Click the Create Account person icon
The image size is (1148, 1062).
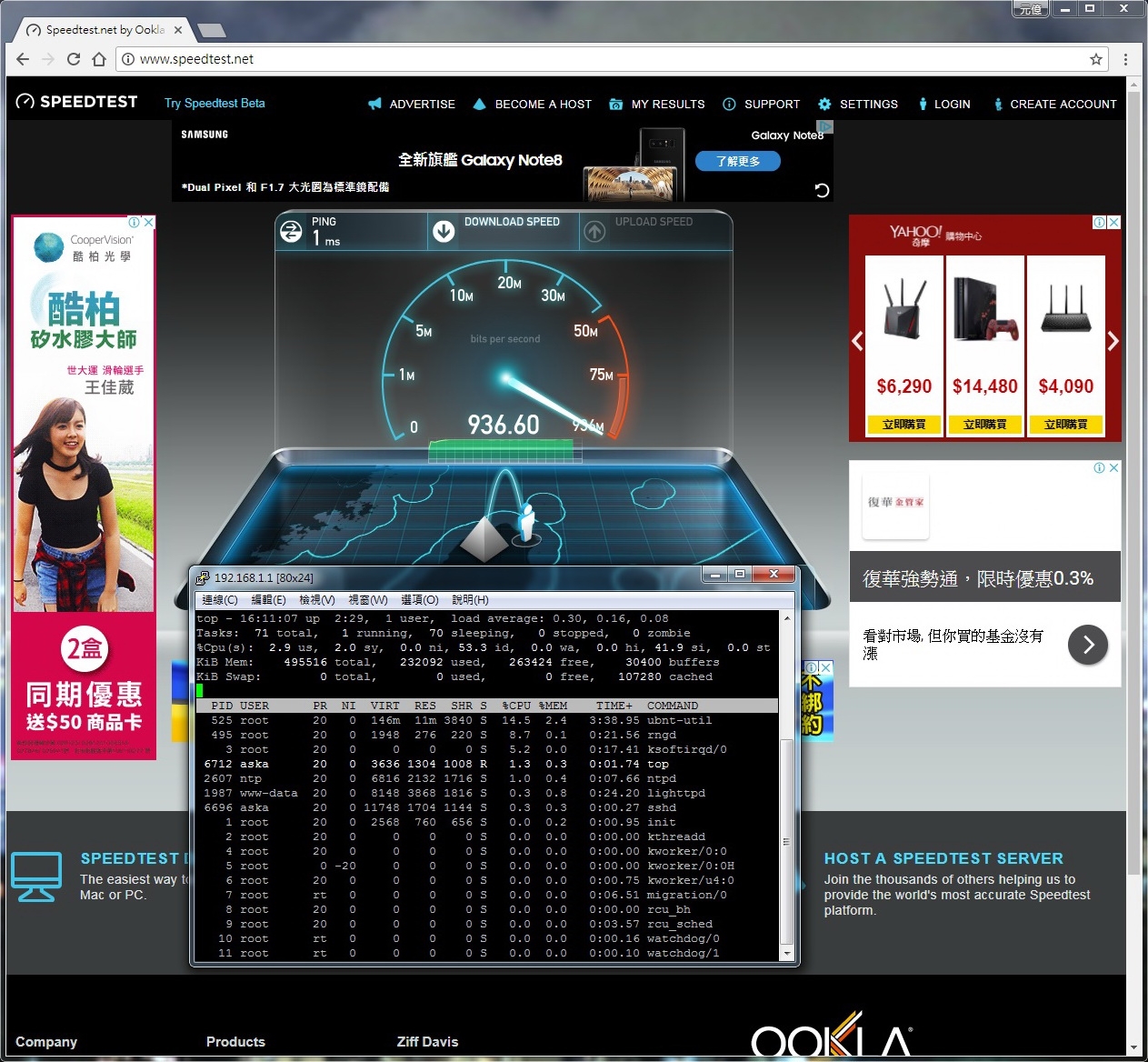[x=998, y=104]
